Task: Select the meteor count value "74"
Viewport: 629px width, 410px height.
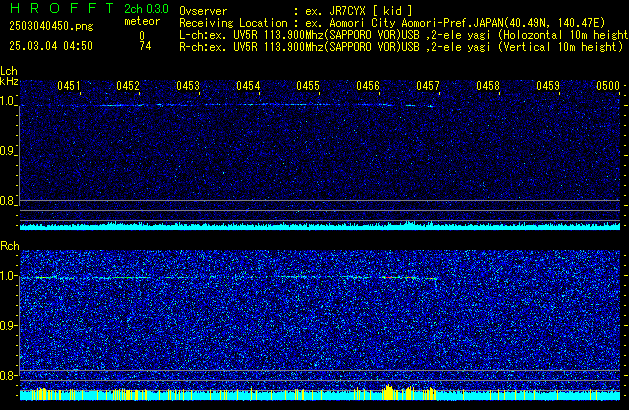Action: click(x=145, y=46)
